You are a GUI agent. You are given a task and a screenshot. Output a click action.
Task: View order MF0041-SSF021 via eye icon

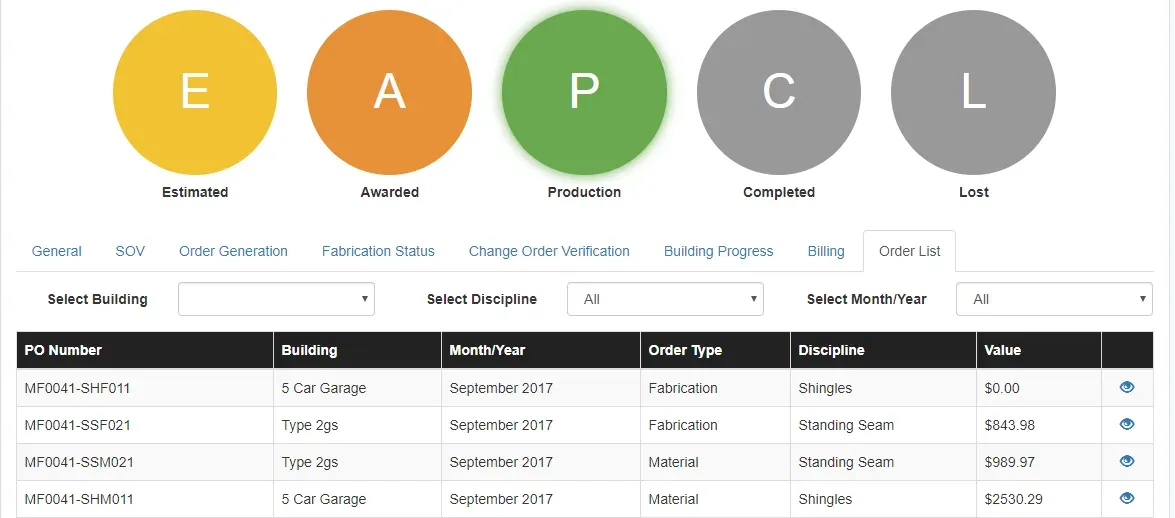pos(1126,424)
